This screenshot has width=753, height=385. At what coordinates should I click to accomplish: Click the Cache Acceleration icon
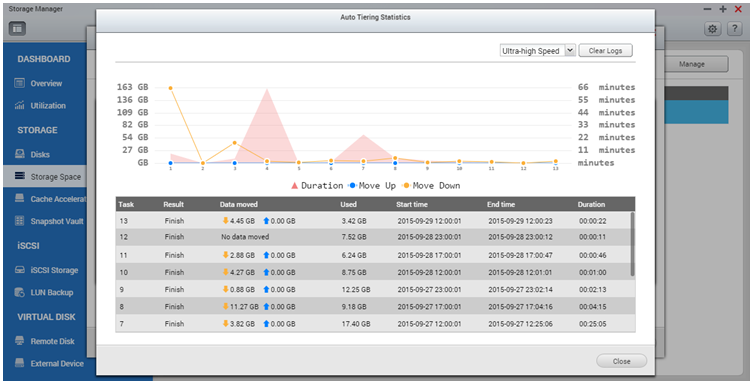tap(19, 198)
